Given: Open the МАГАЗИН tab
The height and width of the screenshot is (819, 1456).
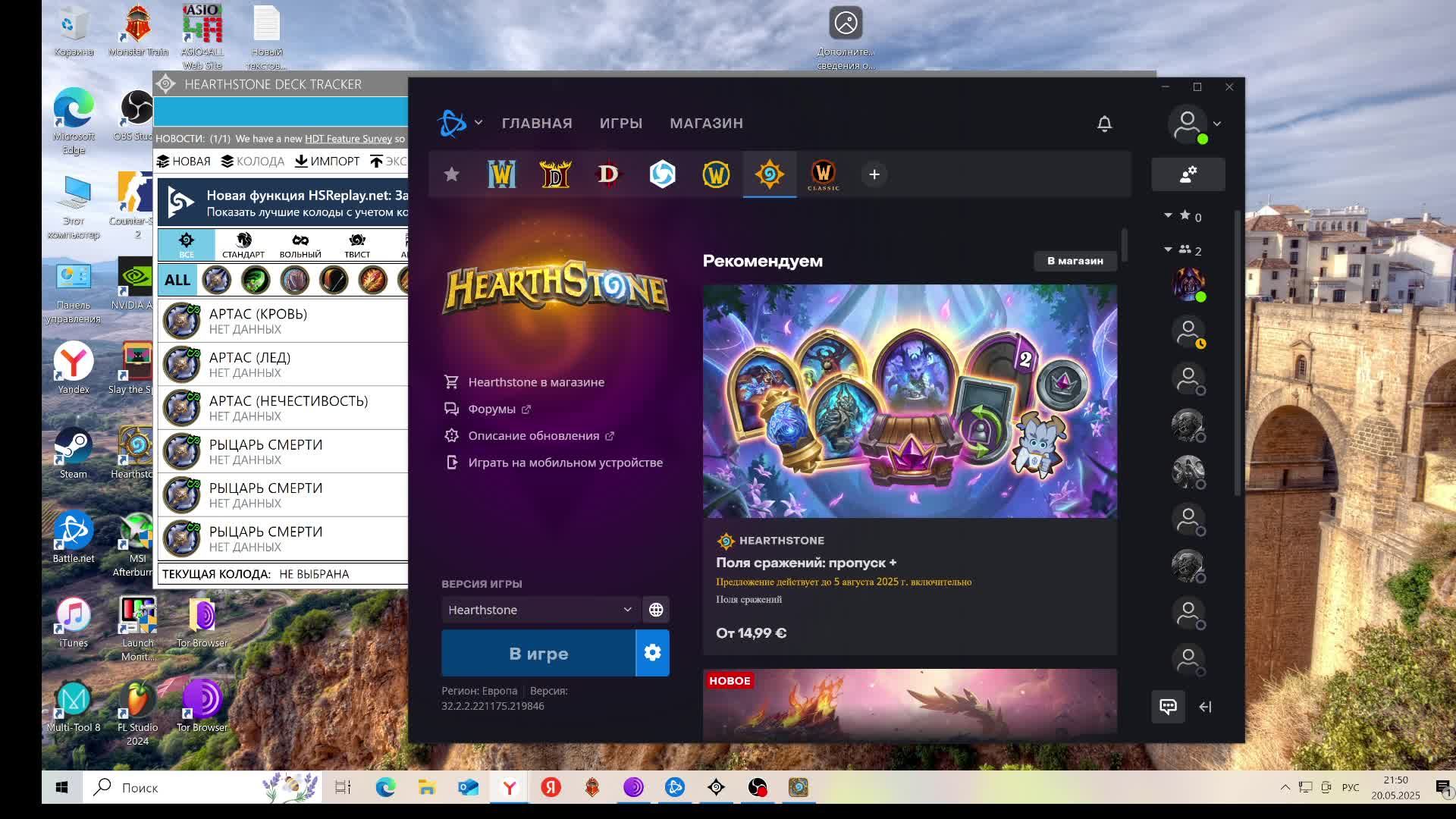Looking at the screenshot, I should click(706, 124).
